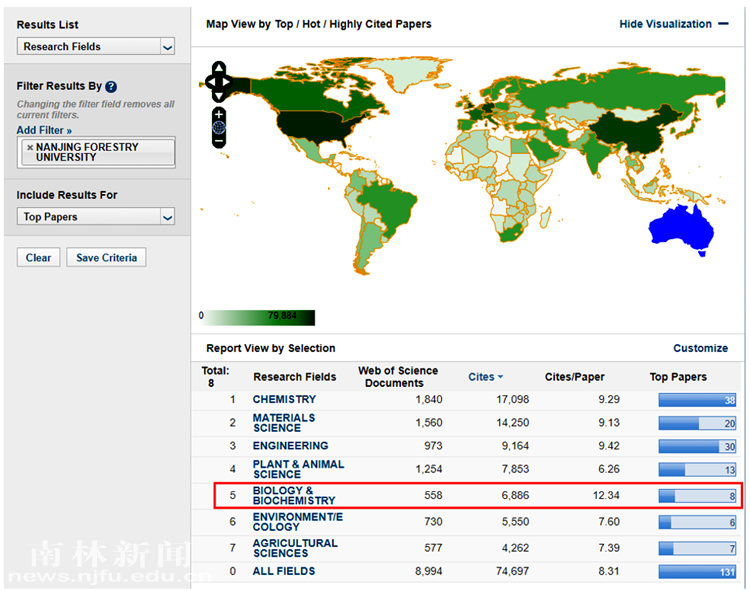Zoom in on the map with plus
This screenshot has width=750, height=591.
point(219,114)
